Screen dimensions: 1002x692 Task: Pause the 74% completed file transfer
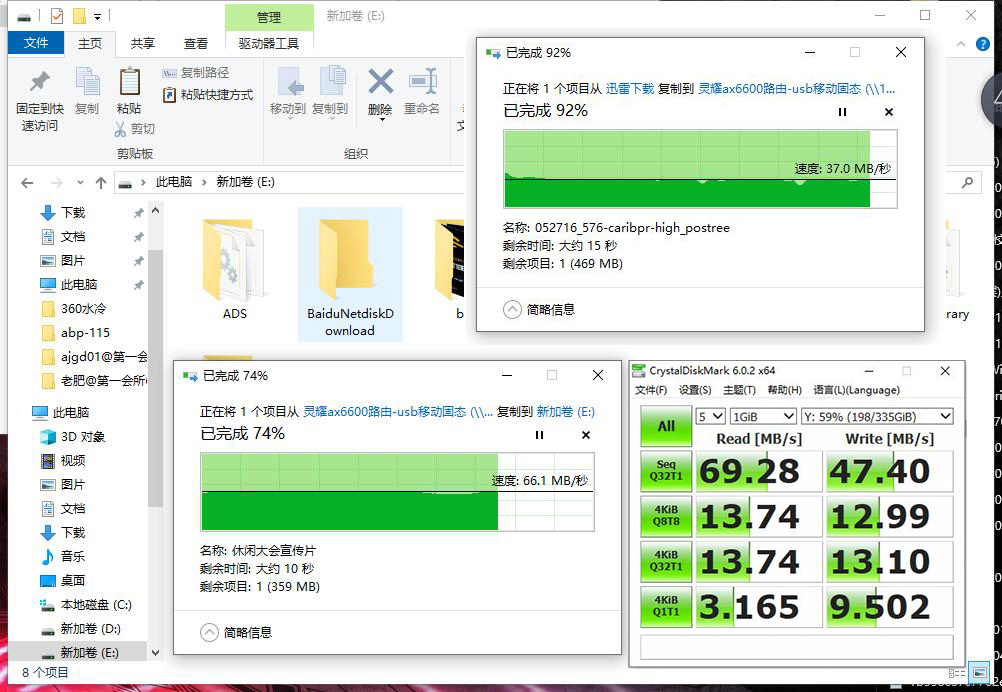point(539,435)
